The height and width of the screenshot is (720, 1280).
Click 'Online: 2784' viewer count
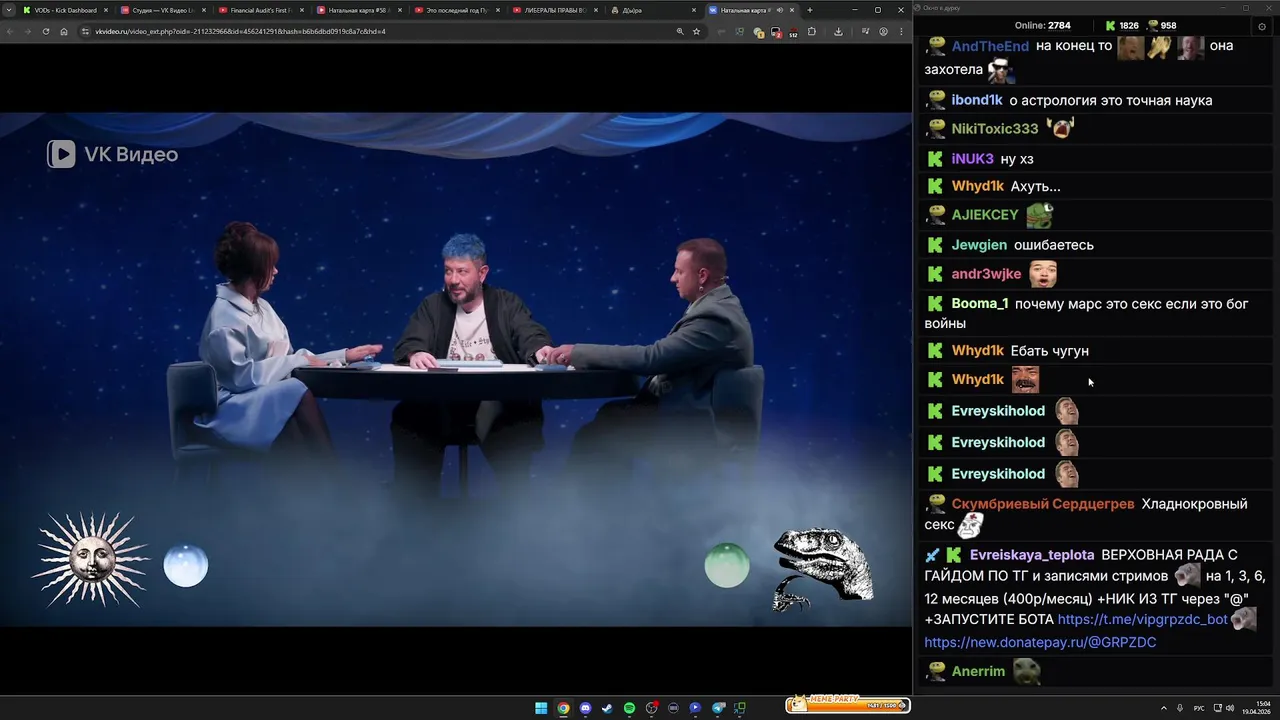click(1042, 26)
